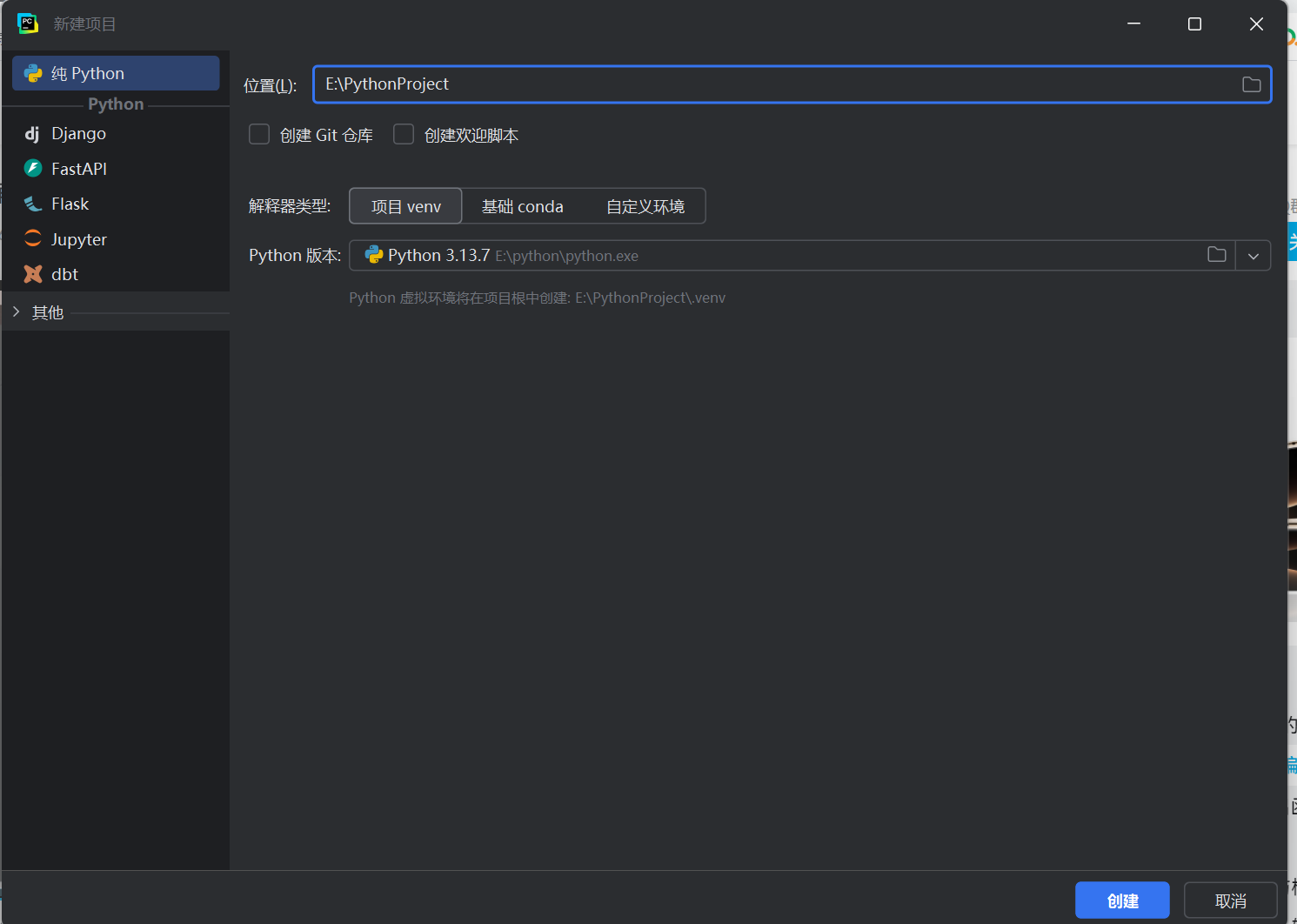Click the Python logo beside 纯 Python
The image size is (1297, 924).
(x=33, y=73)
